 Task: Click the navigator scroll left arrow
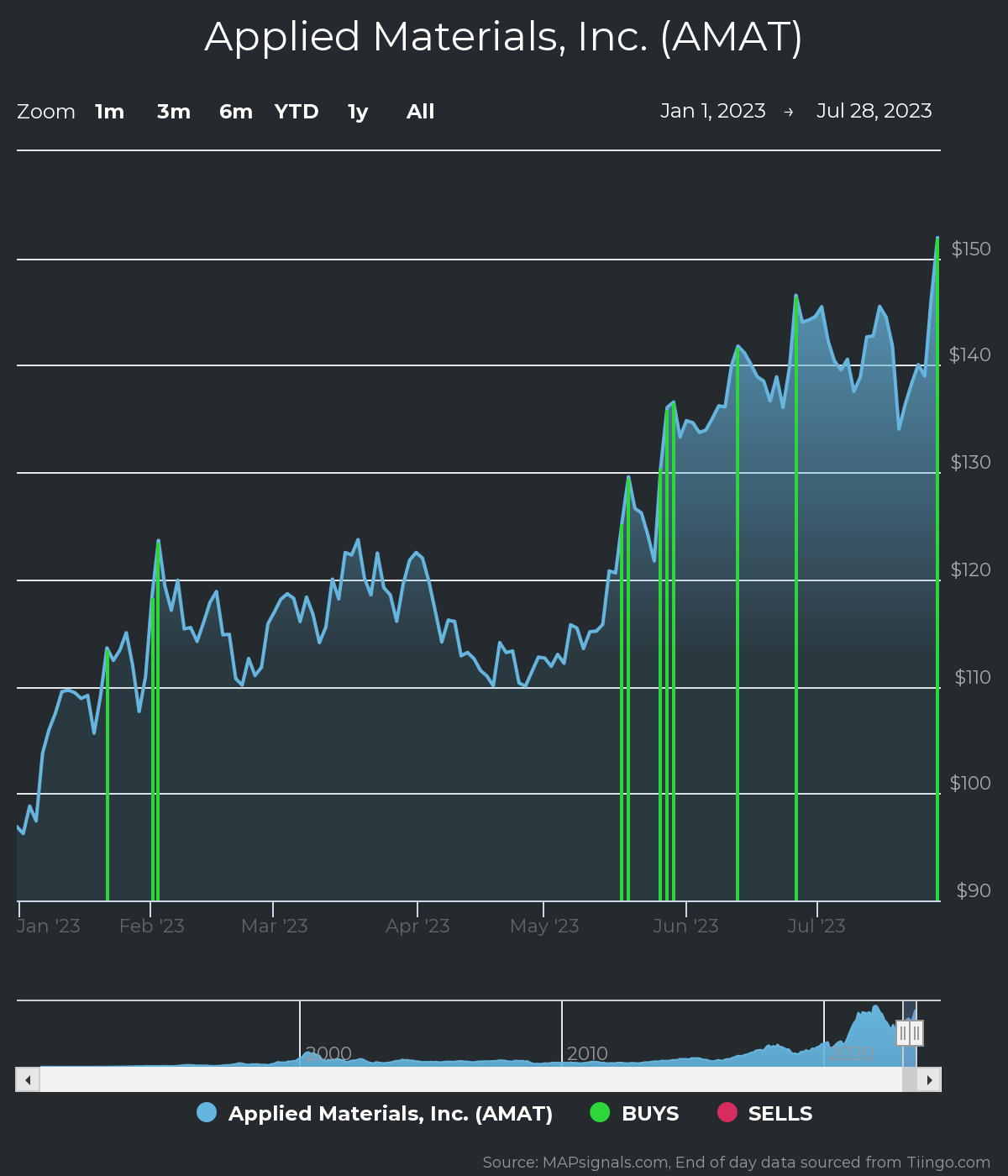point(28,1079)
